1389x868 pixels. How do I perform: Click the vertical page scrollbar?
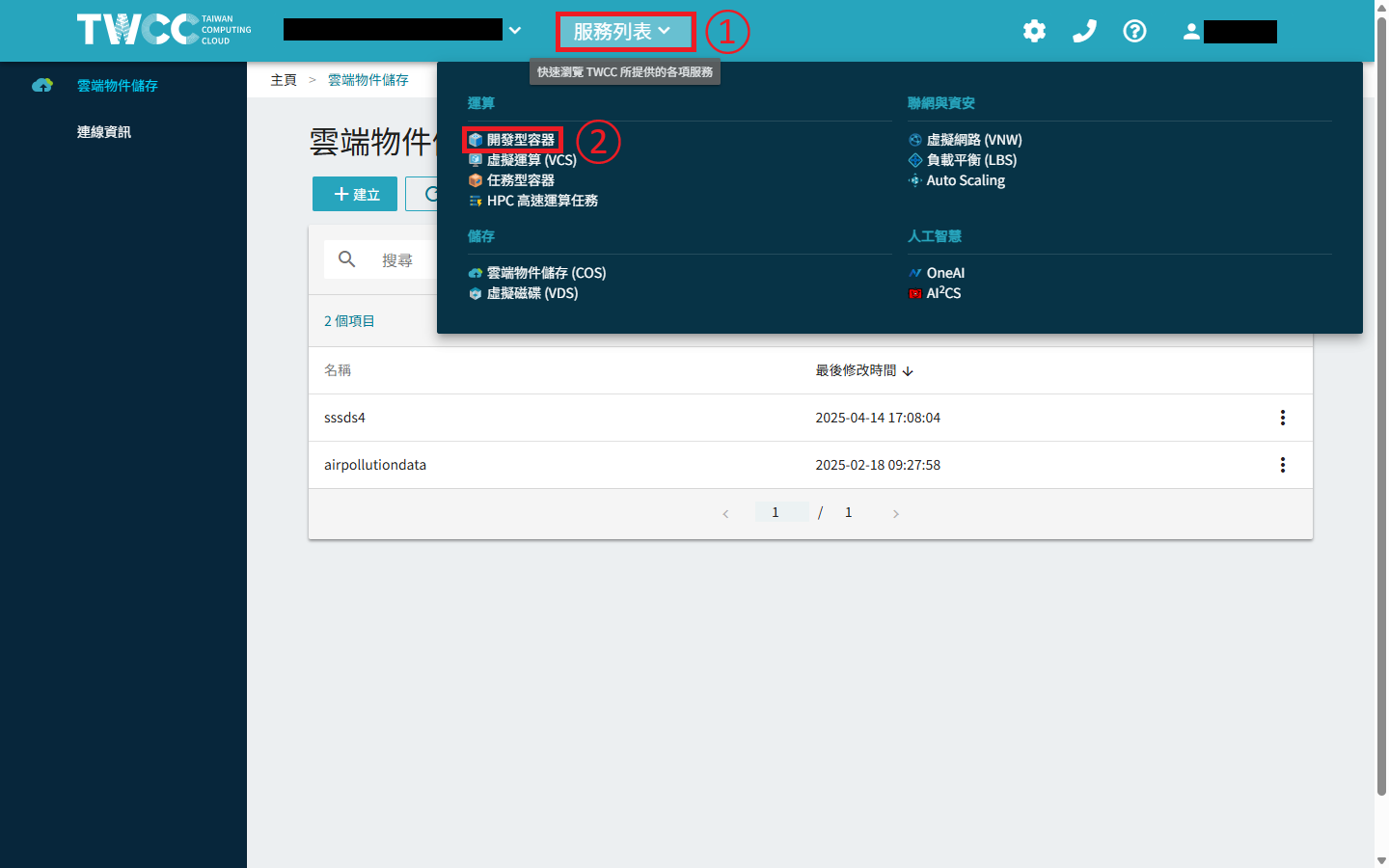[x=1381, y=405]
